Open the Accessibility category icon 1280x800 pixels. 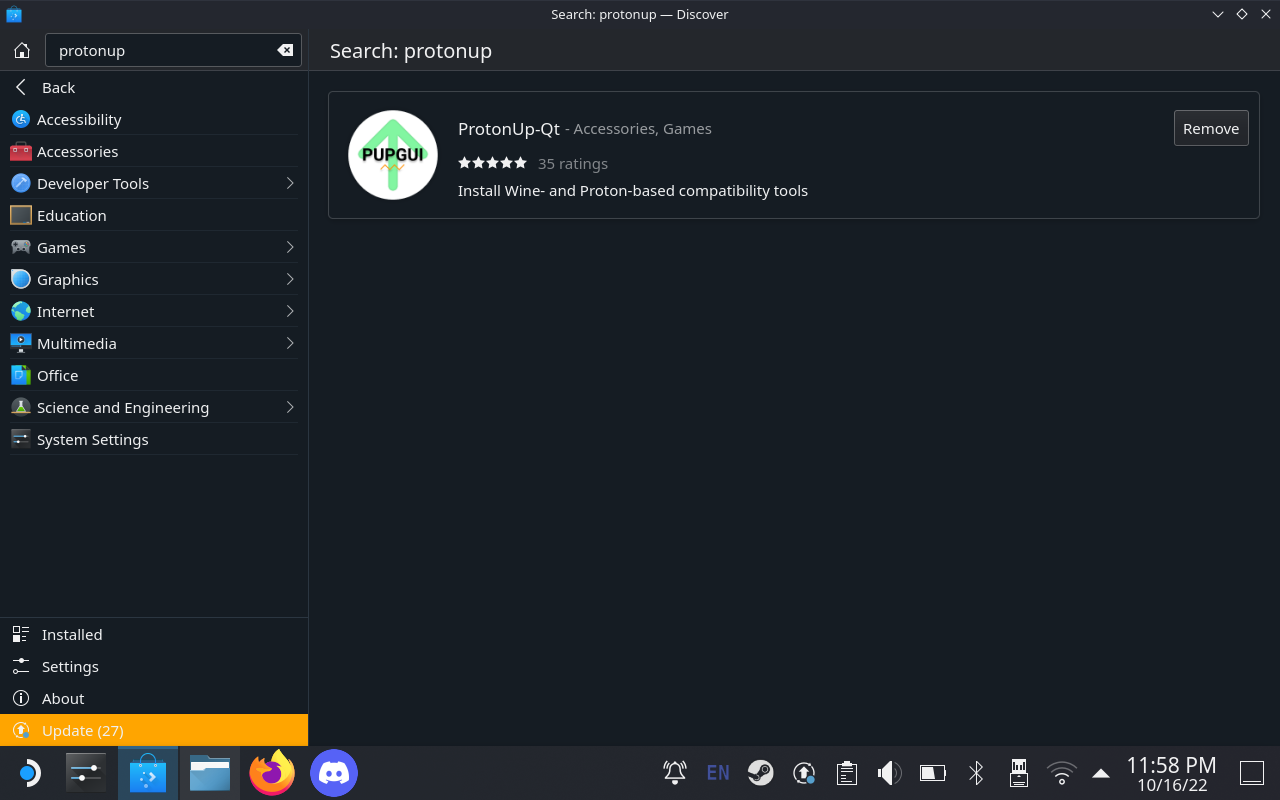[x=21, y=119]
